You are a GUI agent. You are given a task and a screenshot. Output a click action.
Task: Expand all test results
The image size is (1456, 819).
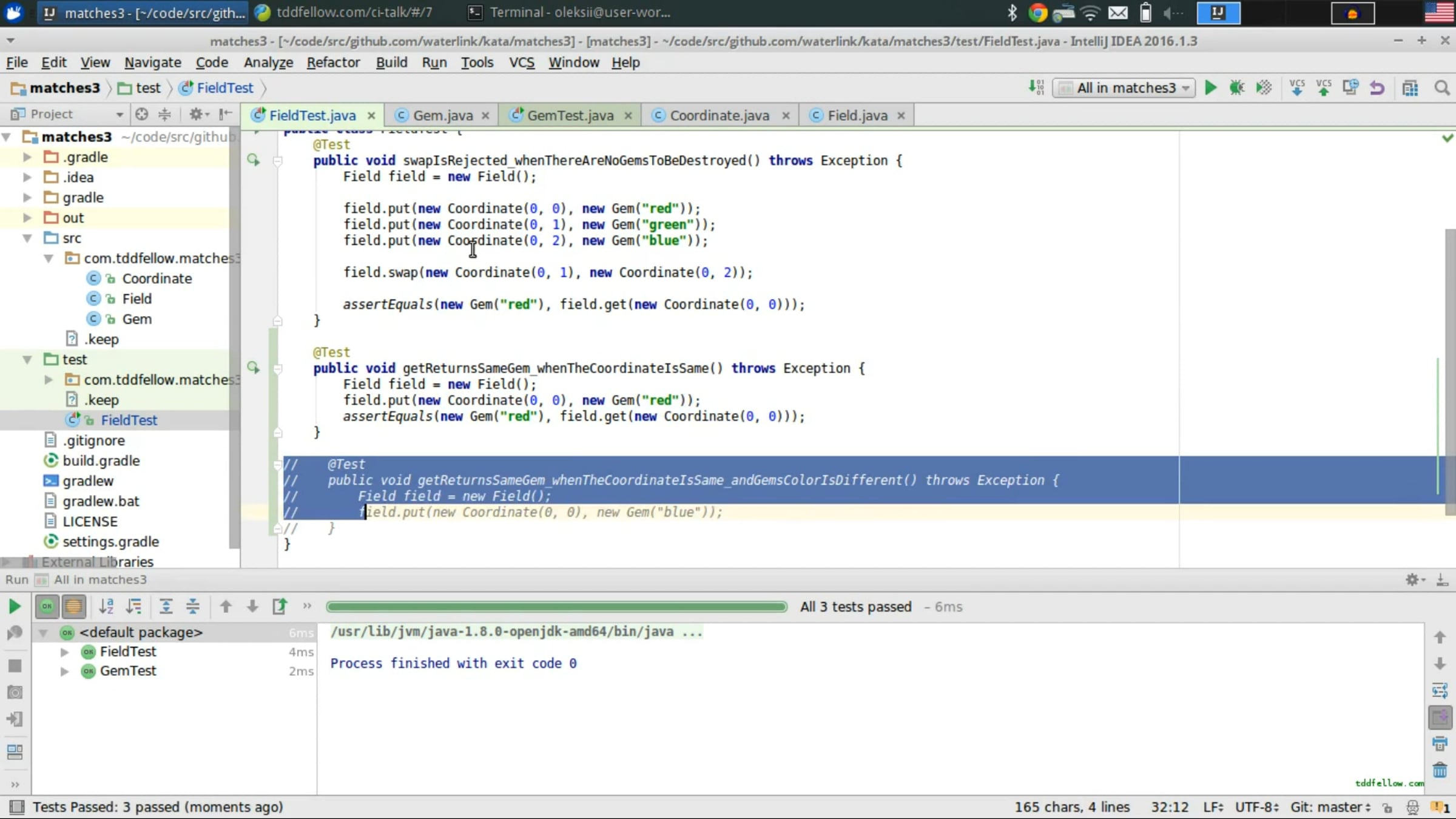click(x=166, y=606)
